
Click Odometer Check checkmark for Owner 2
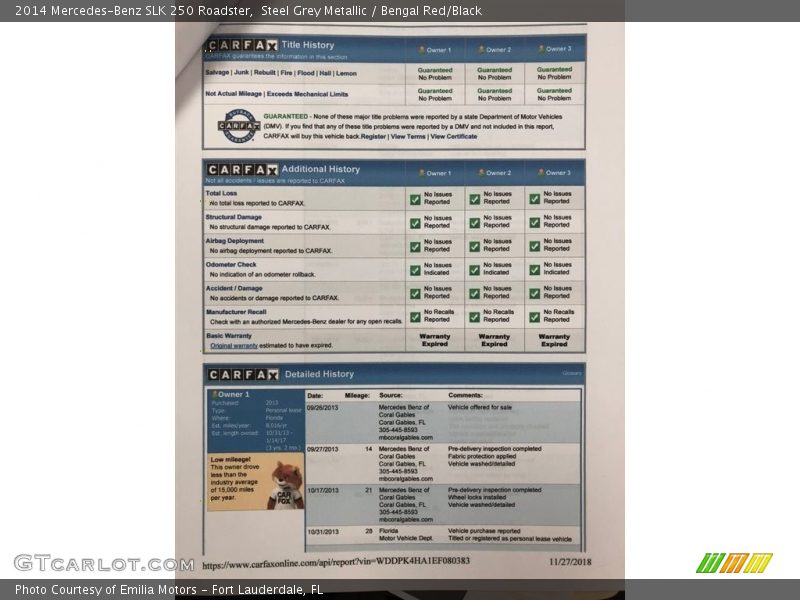click(x=474, y=270)
